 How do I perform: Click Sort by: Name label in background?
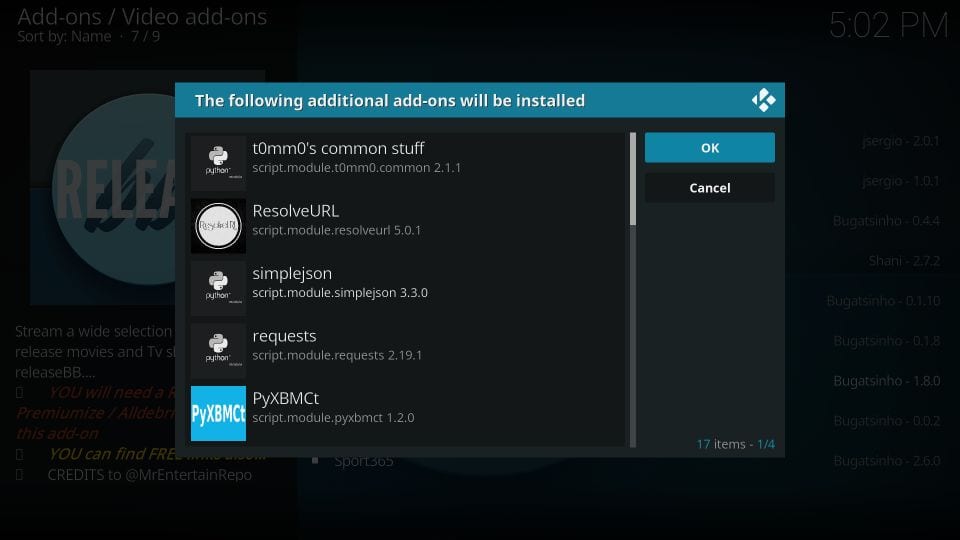[x=64, y=37]
